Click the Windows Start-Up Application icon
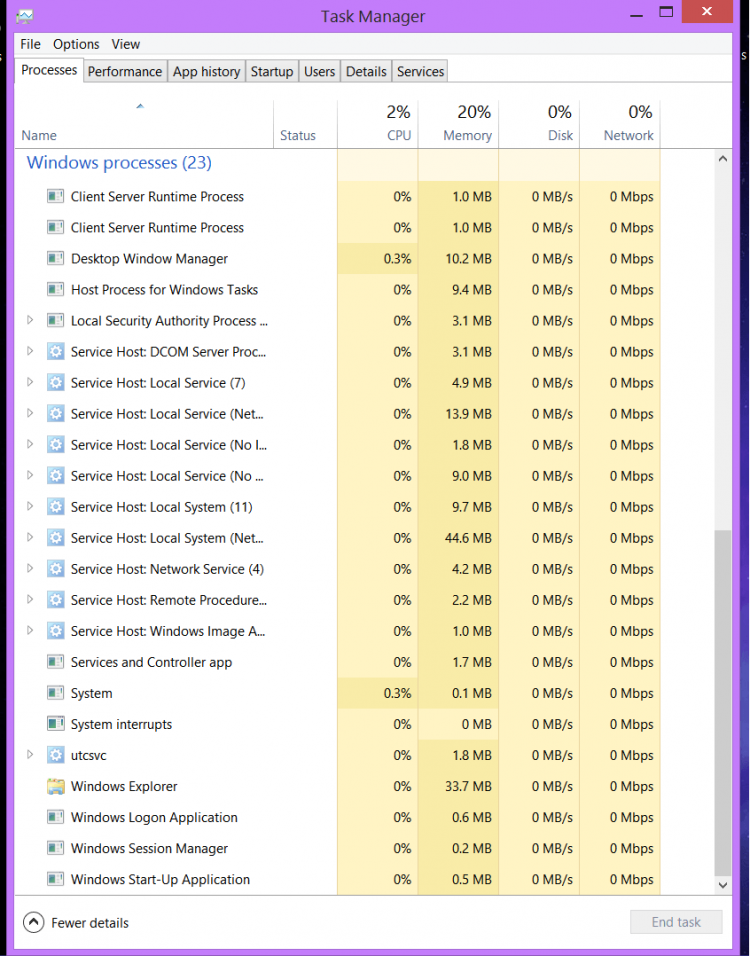This screenshot has height=956, width=750. point(55,879)
